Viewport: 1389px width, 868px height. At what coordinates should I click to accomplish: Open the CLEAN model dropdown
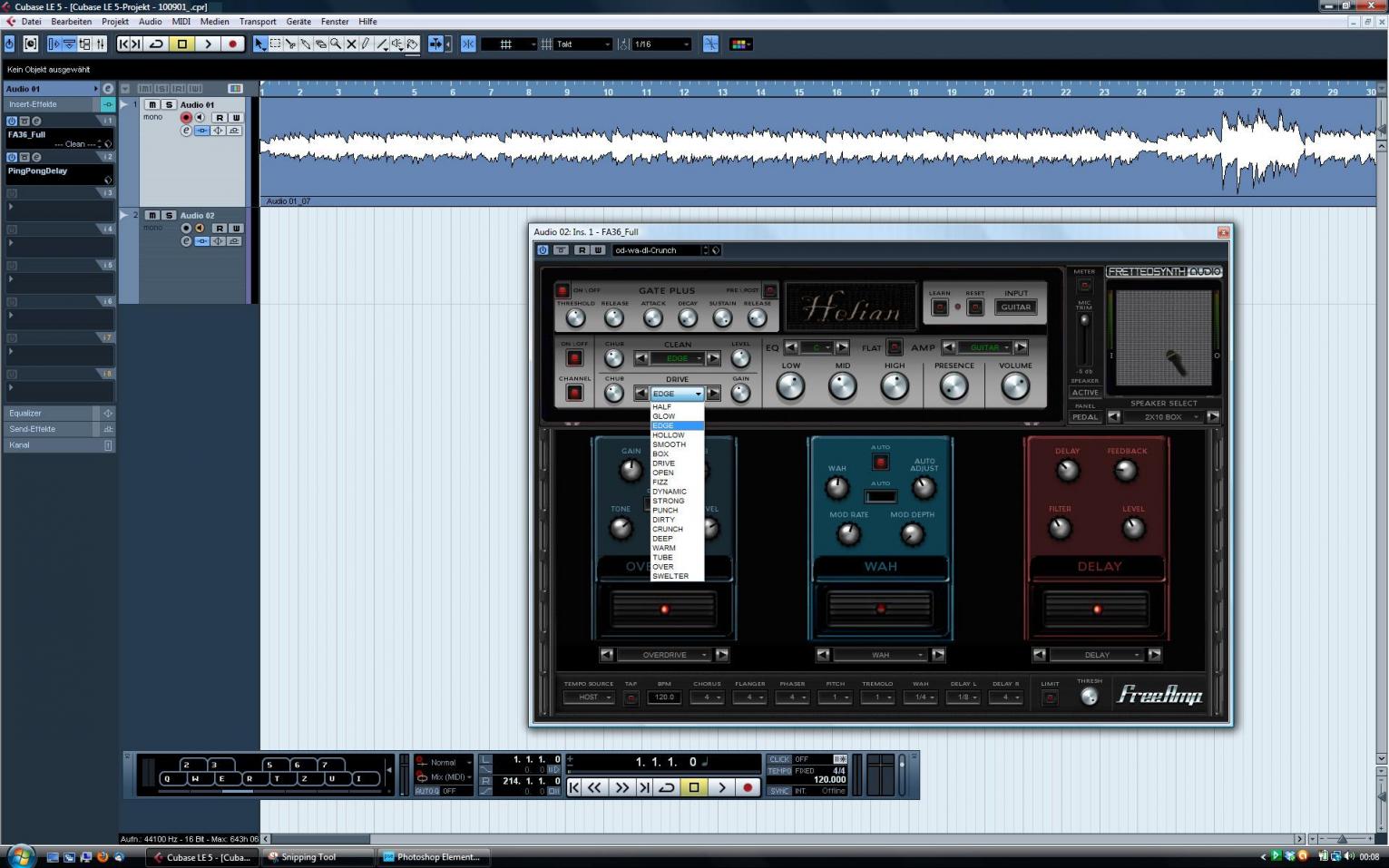coord(677,358)
